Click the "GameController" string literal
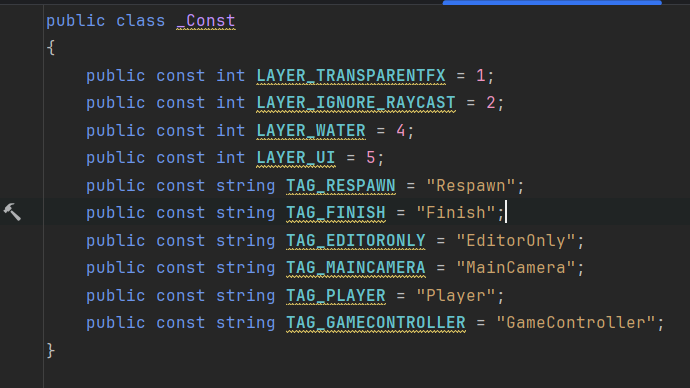Viewport: 690px width, 388px height. (576, 323)
